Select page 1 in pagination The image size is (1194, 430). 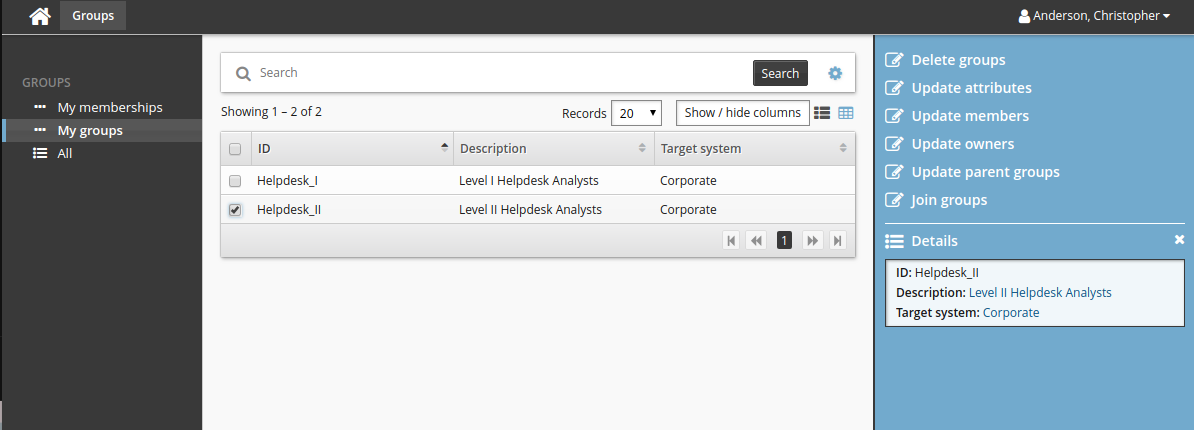click(x=784, y=240)
